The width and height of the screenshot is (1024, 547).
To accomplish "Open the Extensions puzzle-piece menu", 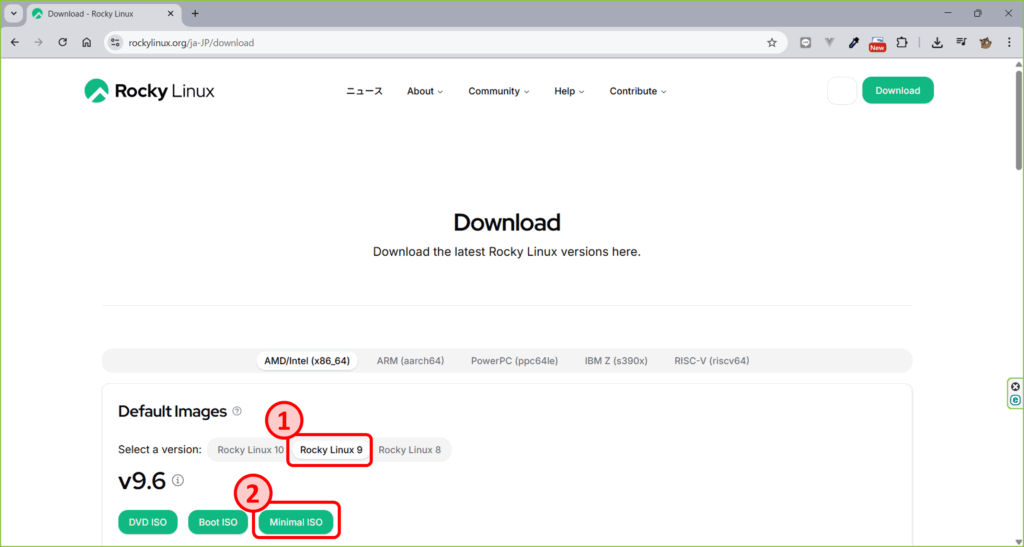I will (902, 42).
